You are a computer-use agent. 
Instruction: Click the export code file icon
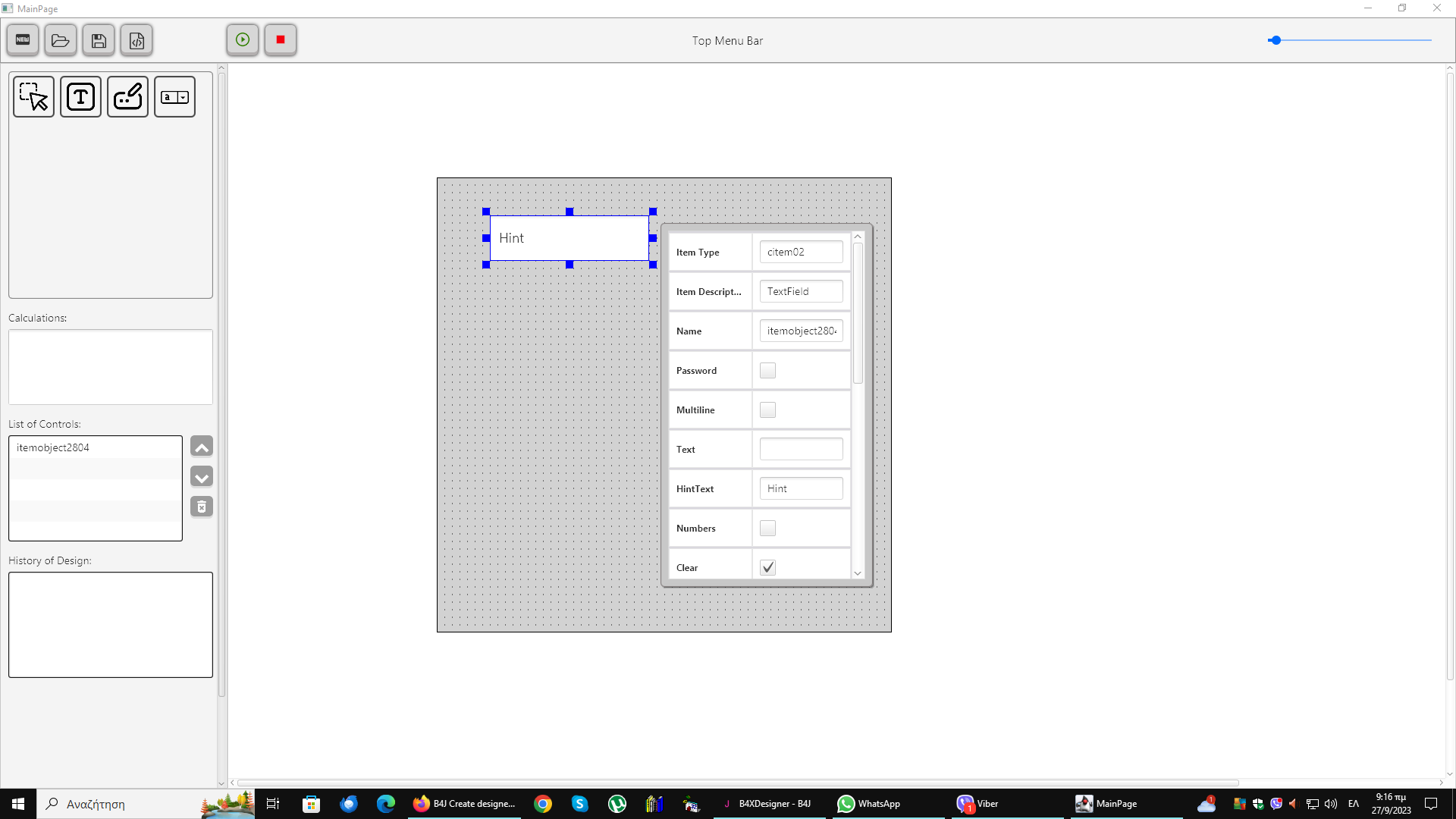point(136,40)
